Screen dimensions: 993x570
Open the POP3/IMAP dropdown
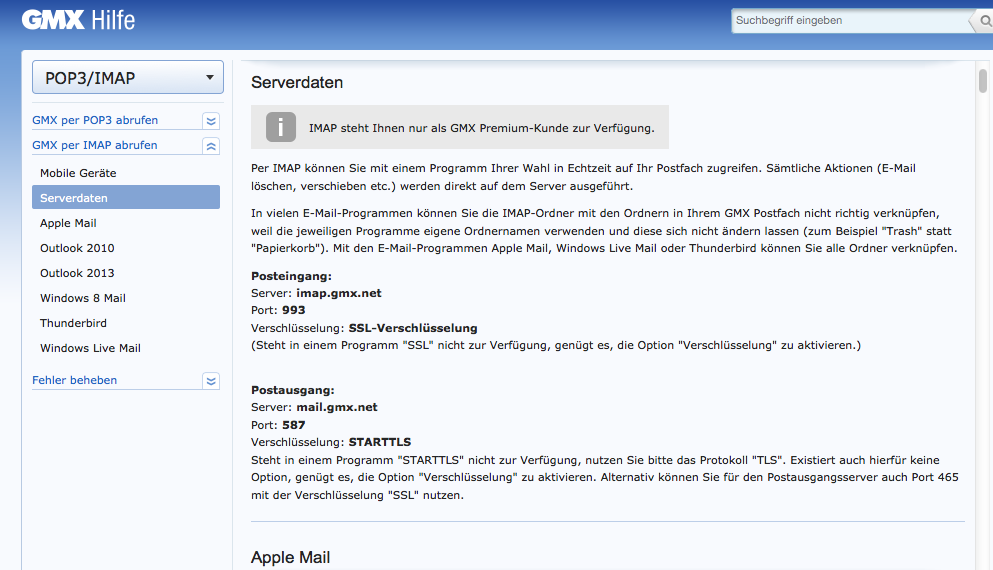tap(128, 77)
